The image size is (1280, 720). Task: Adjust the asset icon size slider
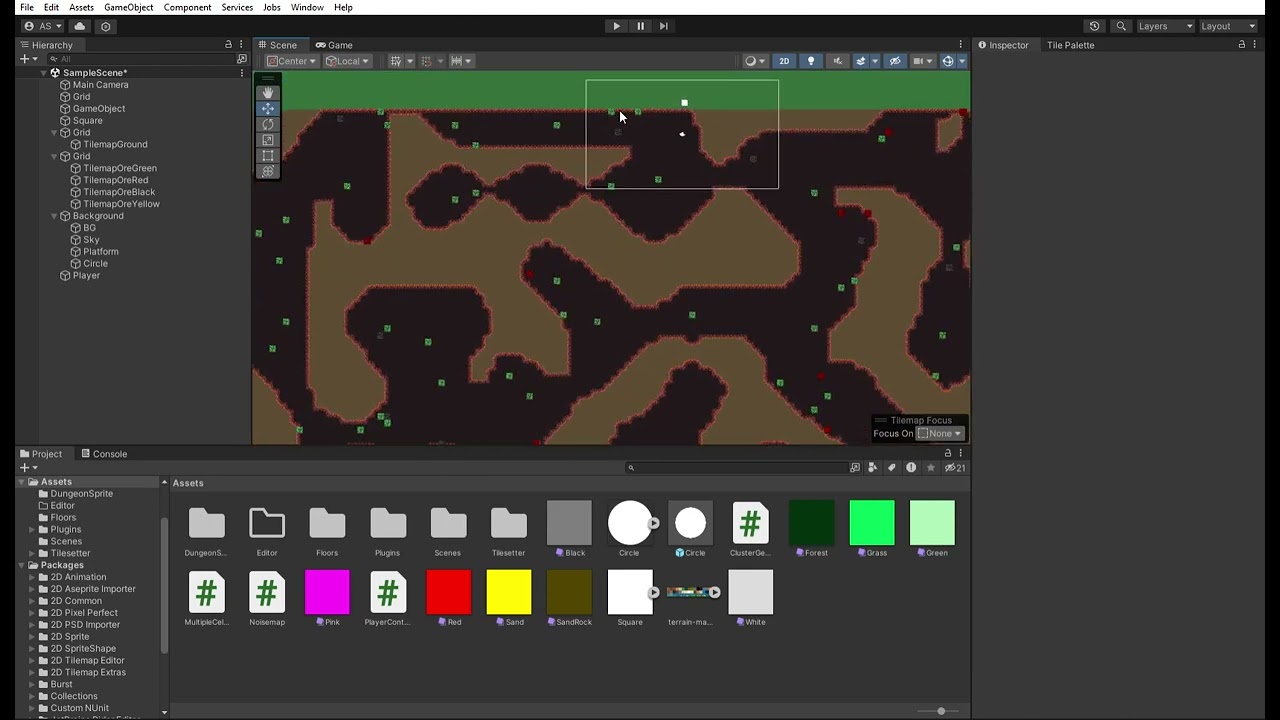(941, 711)
